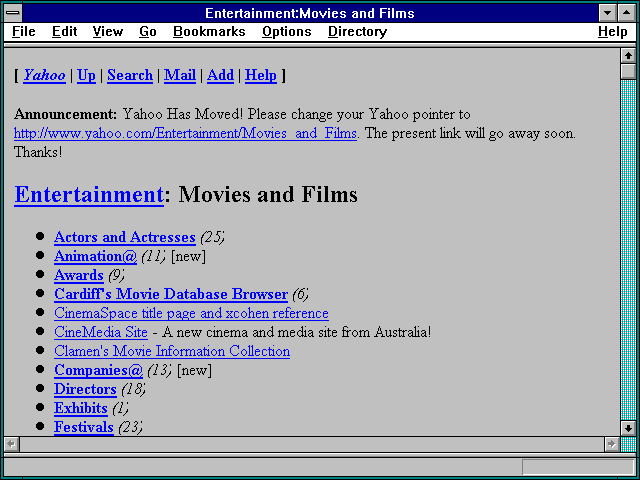
Task: Click the [new] tag beside Animation@
Action: 188,256
